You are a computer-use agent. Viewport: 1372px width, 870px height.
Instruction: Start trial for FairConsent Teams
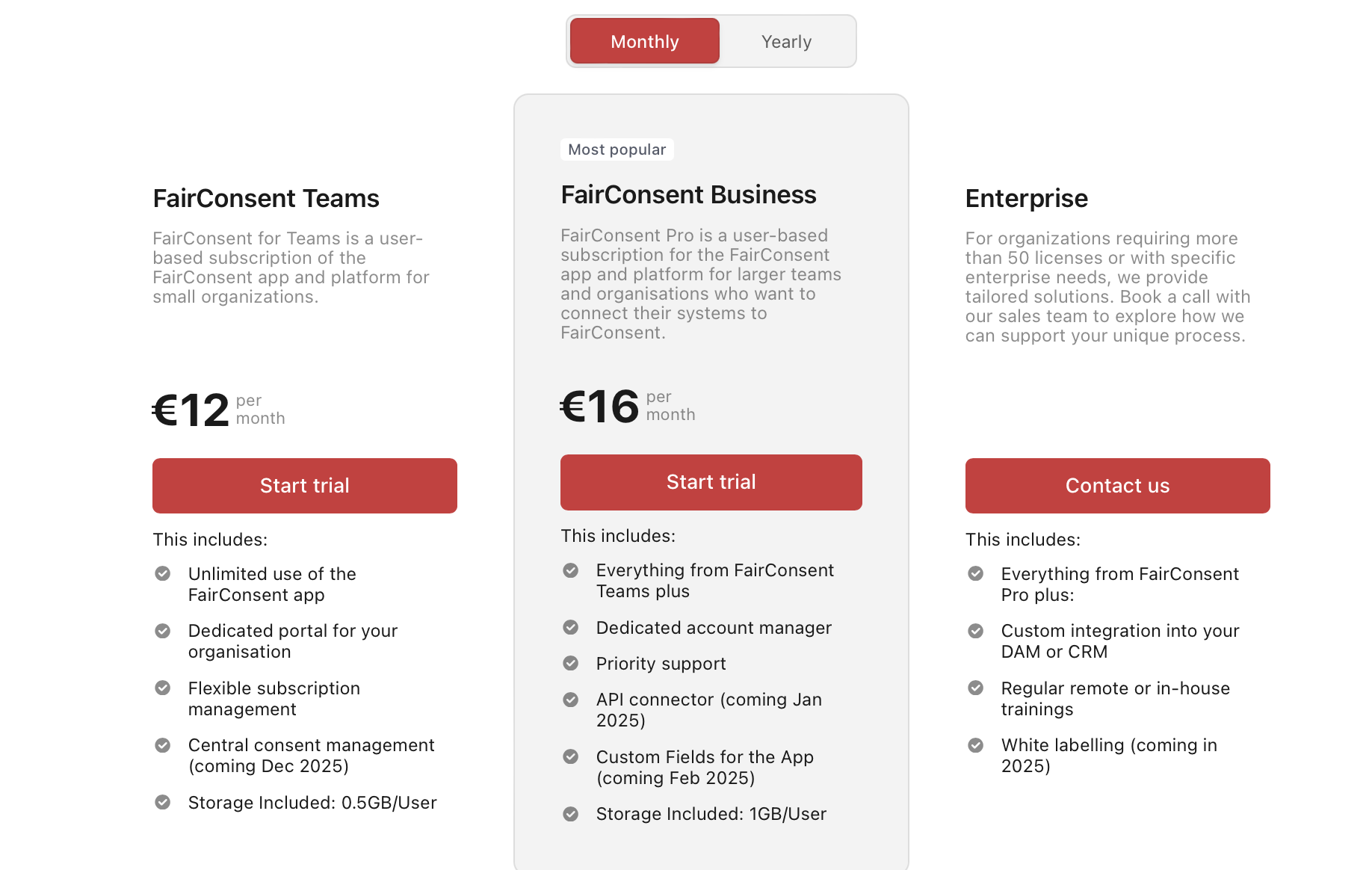(305, 485)
